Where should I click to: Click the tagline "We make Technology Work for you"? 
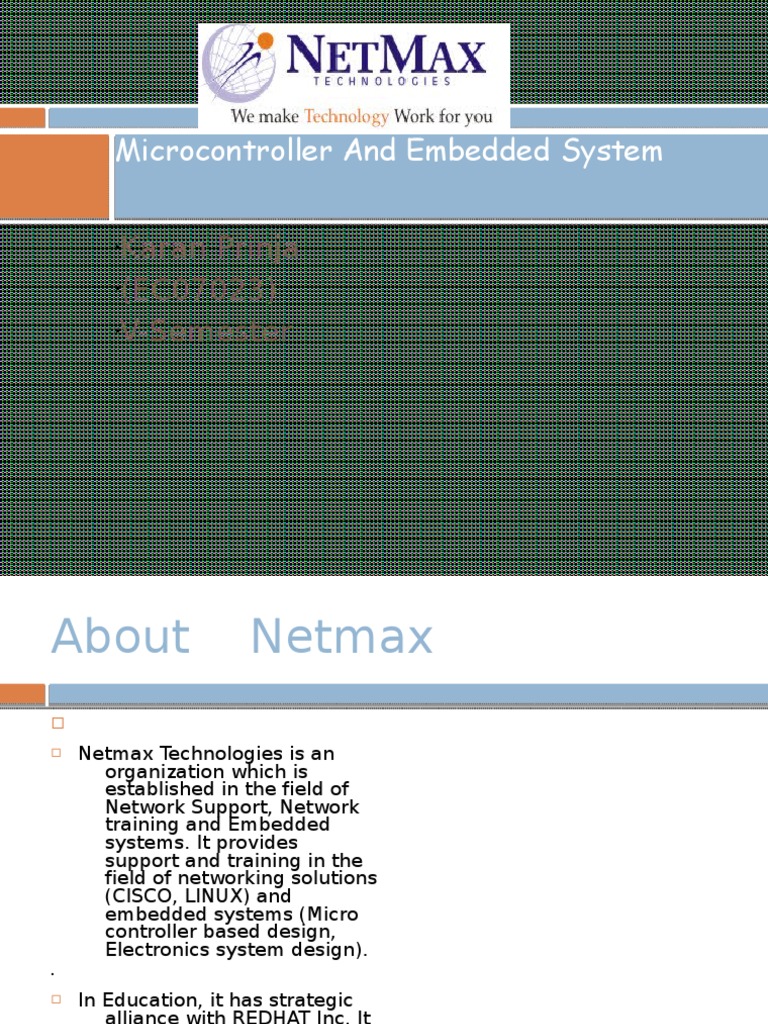[x=361, y=116]
